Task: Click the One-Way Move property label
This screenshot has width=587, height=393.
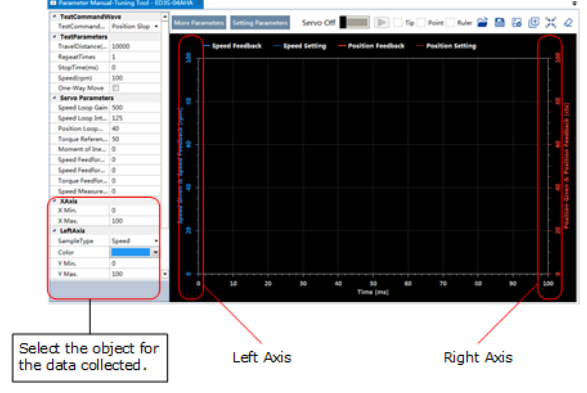Action: tap(81, 88)
